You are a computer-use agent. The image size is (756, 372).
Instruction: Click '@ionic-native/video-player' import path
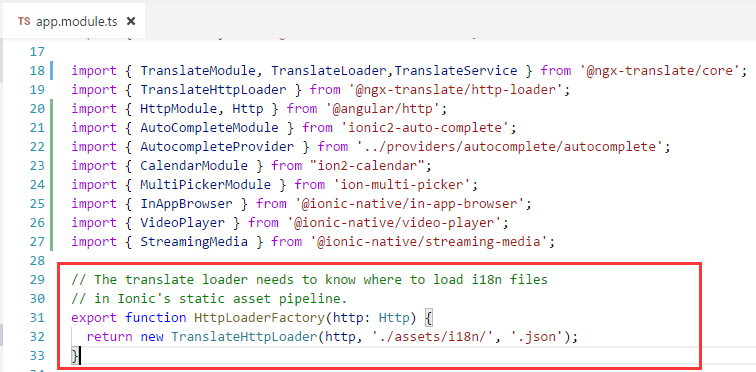[x=394, y=223]
